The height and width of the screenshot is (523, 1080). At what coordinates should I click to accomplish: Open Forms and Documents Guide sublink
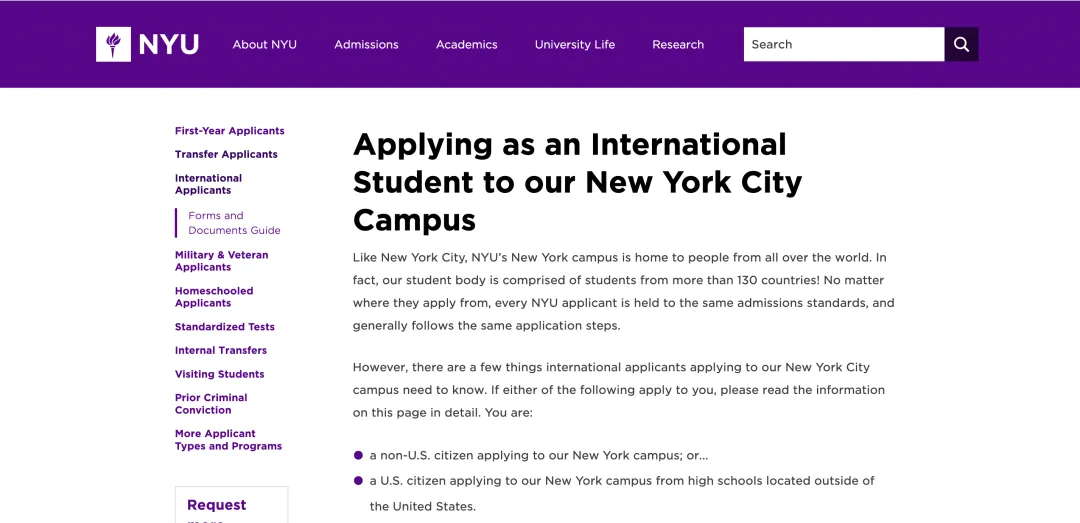pos(234,223)
